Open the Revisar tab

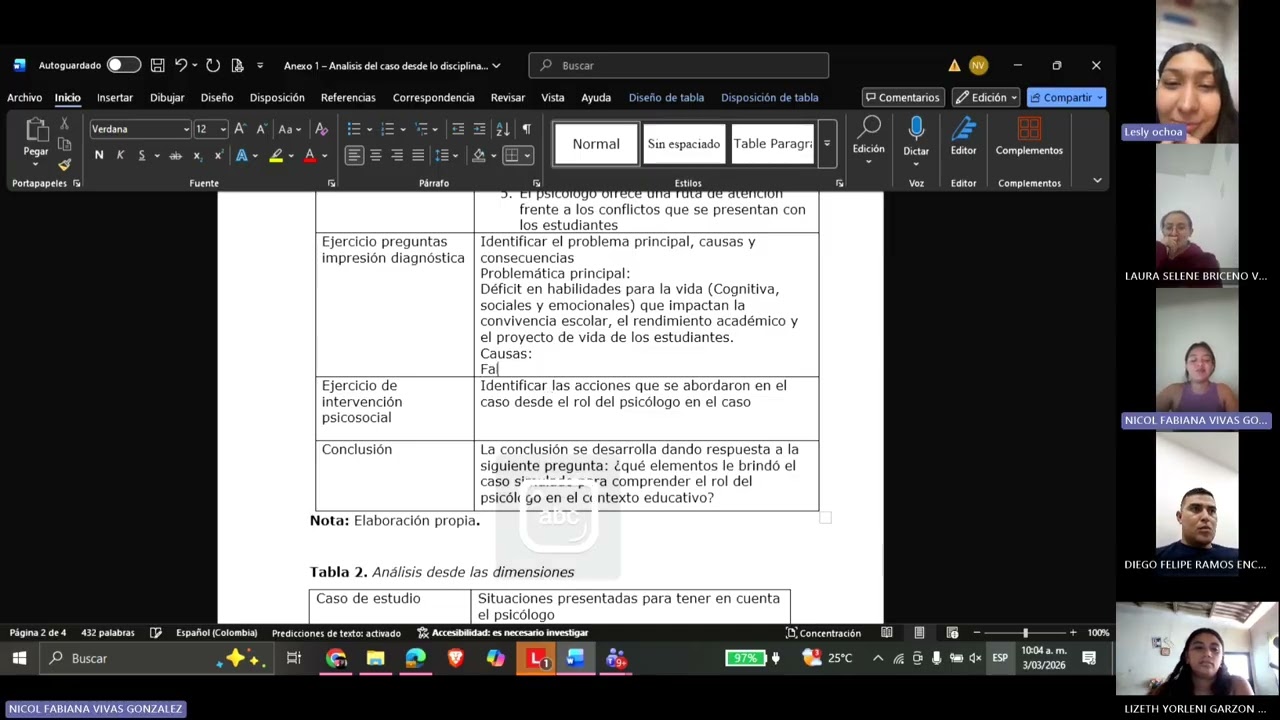click(508, 97)
